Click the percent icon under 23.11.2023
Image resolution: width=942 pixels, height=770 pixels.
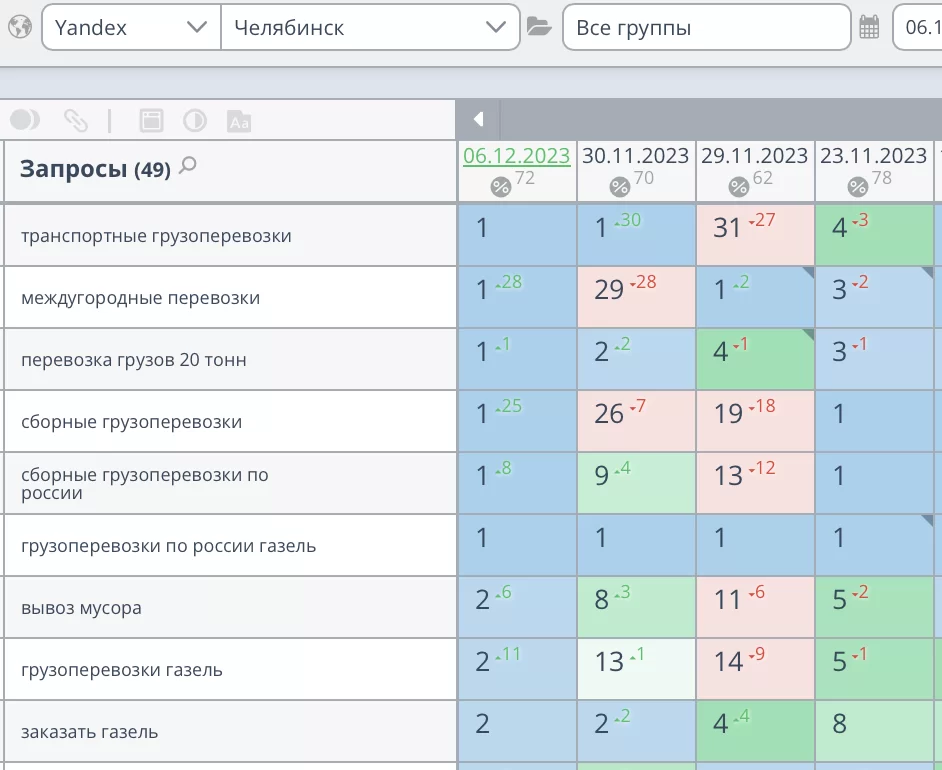pyautogui.click(x=857, y=186)
